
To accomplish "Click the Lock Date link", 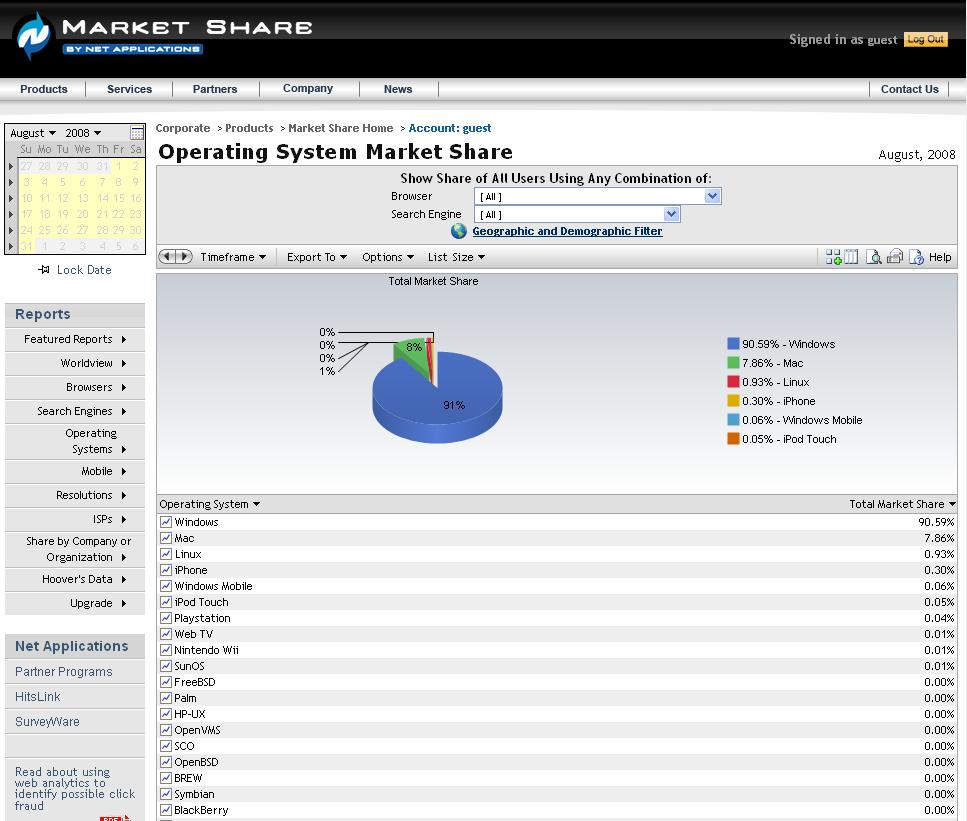I will pos(84,270).
